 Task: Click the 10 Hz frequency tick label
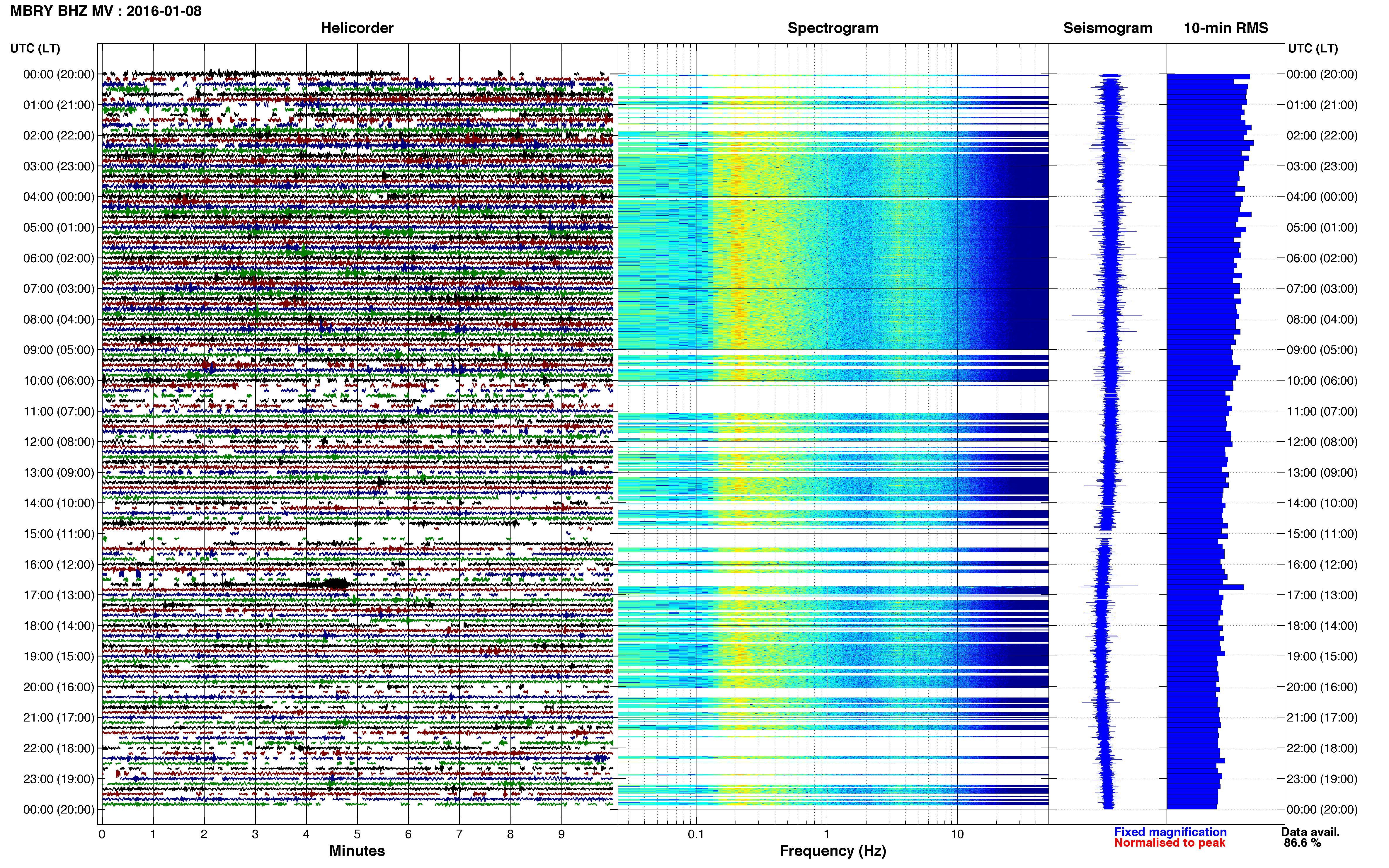click(x=957, y=834)
